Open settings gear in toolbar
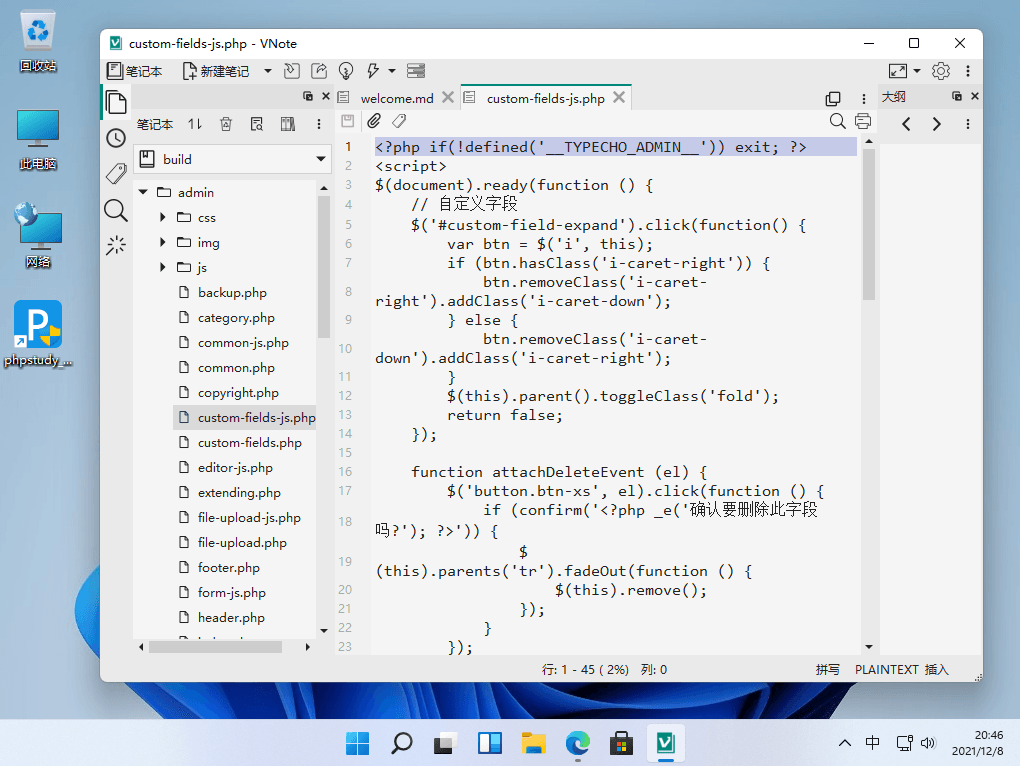 click(941, 71)
